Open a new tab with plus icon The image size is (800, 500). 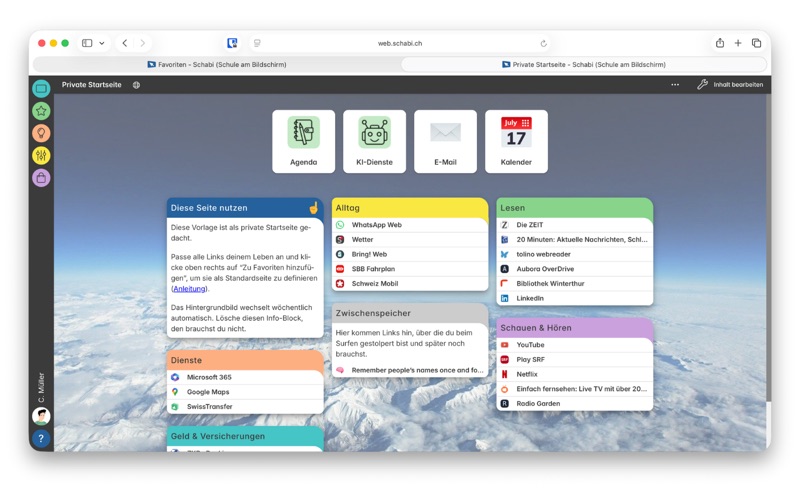pos(738,43)
